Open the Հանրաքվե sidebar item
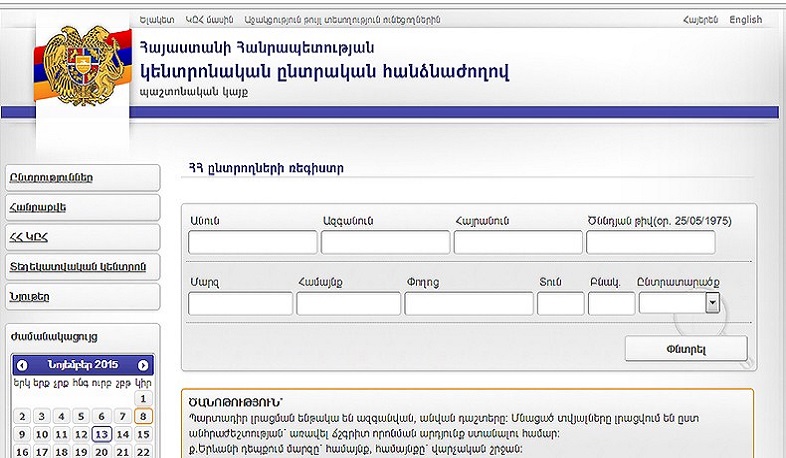The height and width of the screenshot is (458, 786). (83, 207)
